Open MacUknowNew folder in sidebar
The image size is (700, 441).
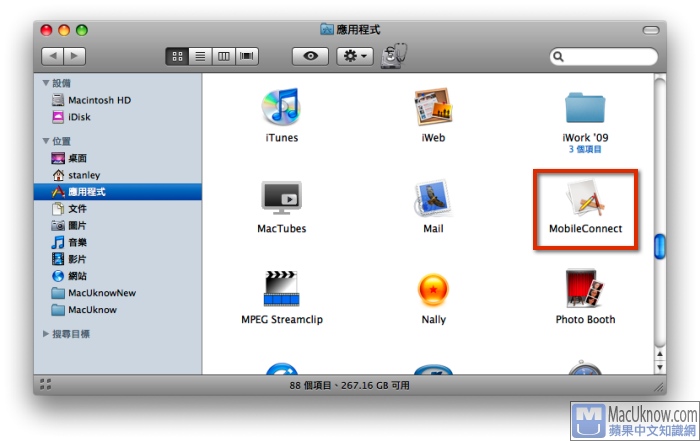[118, 293]
